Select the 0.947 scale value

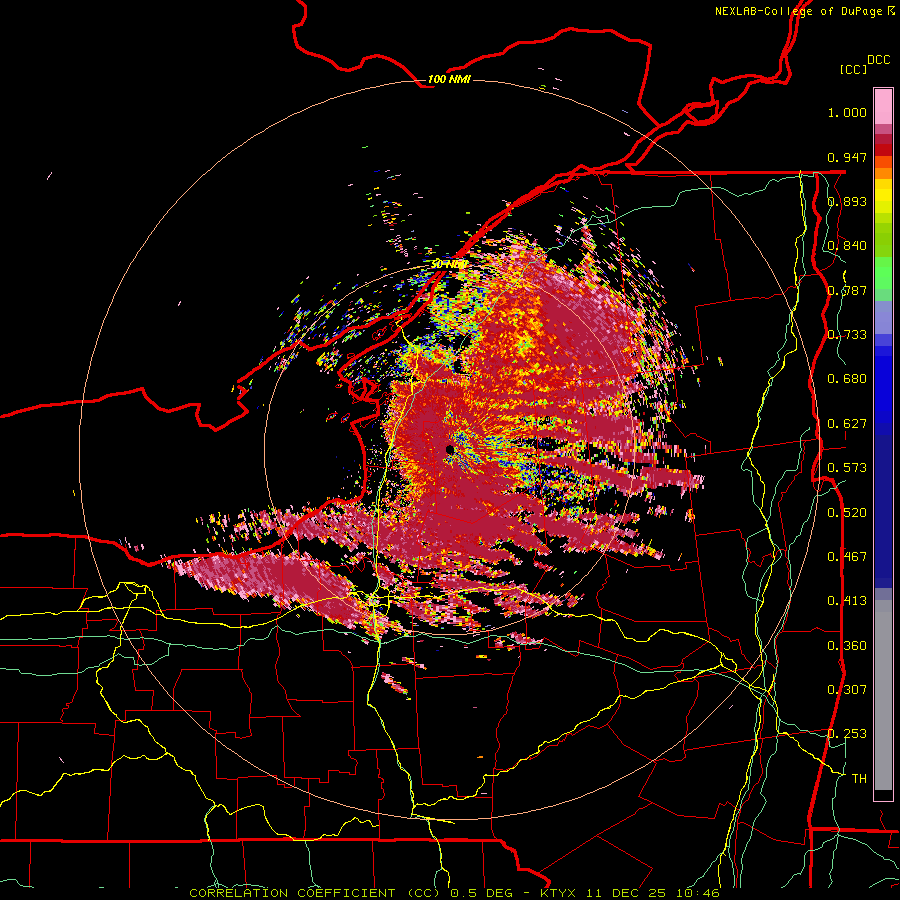(x=847, y=157)
